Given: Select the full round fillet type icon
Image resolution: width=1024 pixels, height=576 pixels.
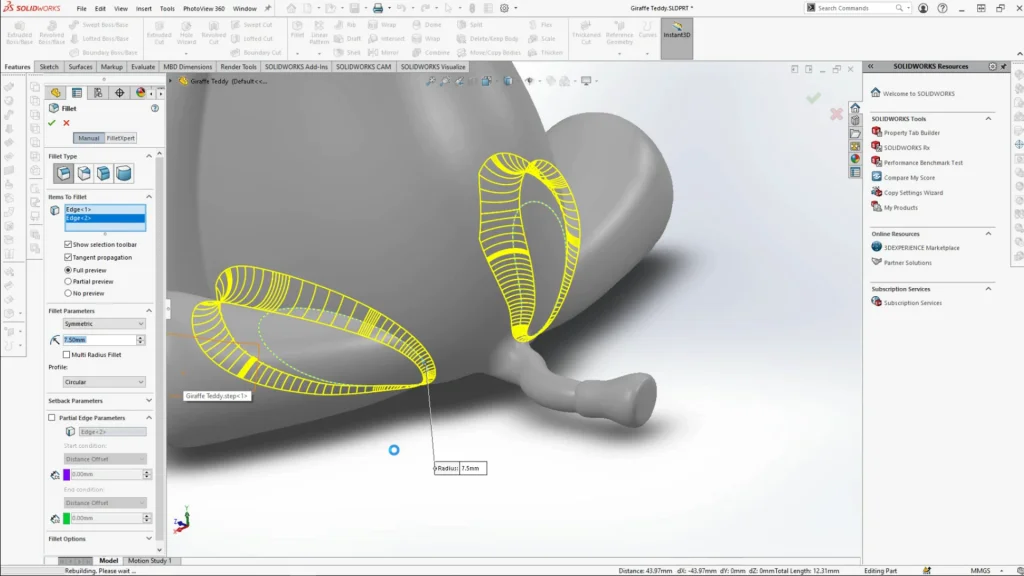Looking at the screenshot, I should (x=124, y=173).
